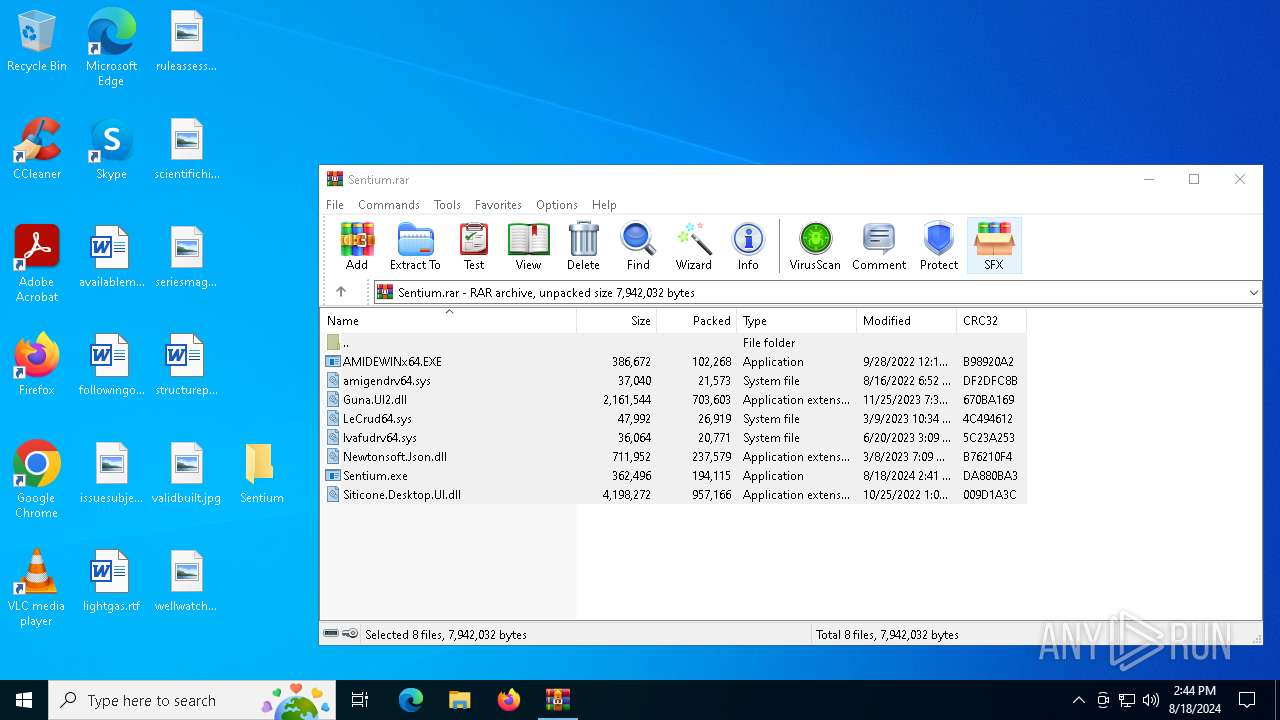Select the Sentium folder on desktop
Viewport: 1280px width, 720px height.
coord(261,473)
